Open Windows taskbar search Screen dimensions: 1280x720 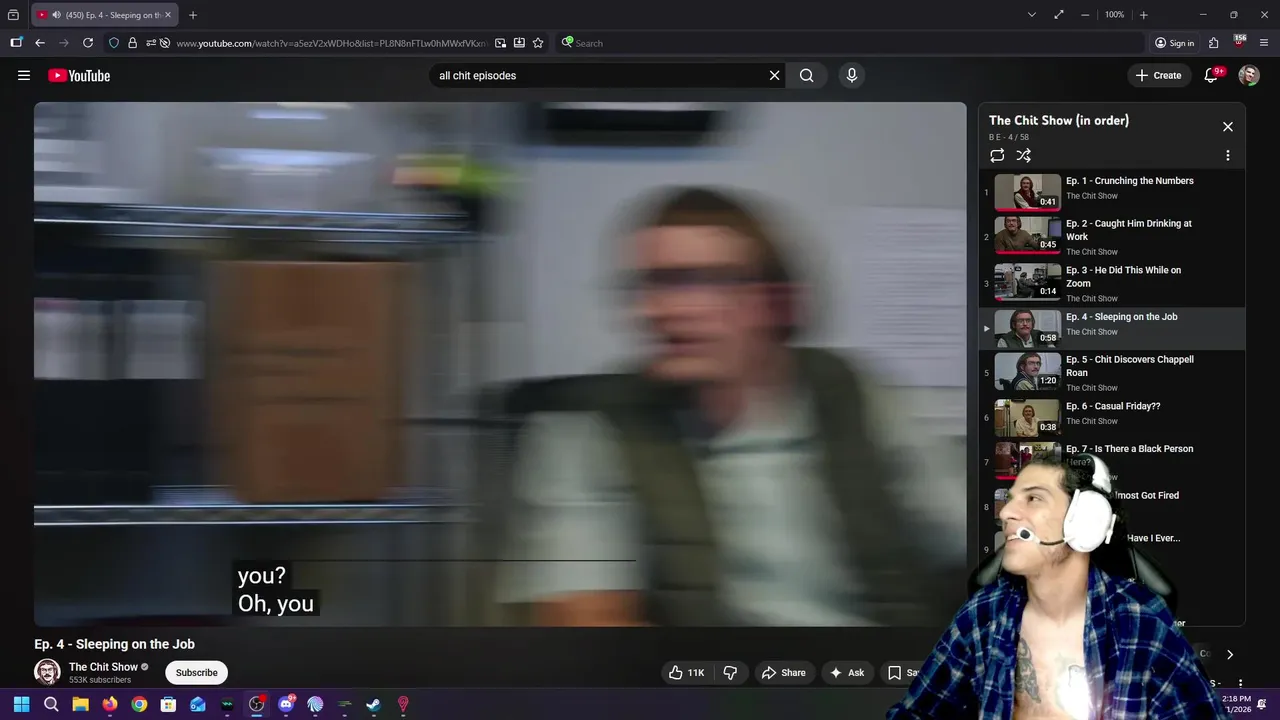click(51, 704)
